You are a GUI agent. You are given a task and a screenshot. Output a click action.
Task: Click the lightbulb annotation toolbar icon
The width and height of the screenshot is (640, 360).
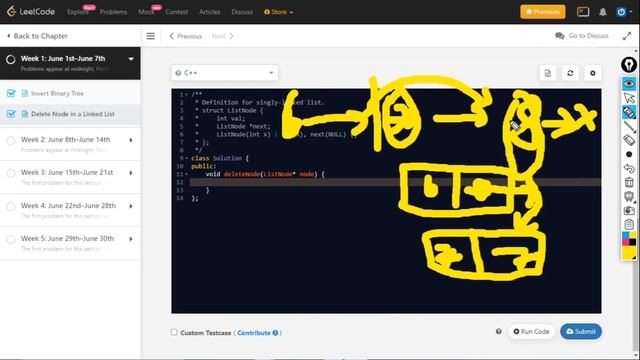[x=629, y=64]
